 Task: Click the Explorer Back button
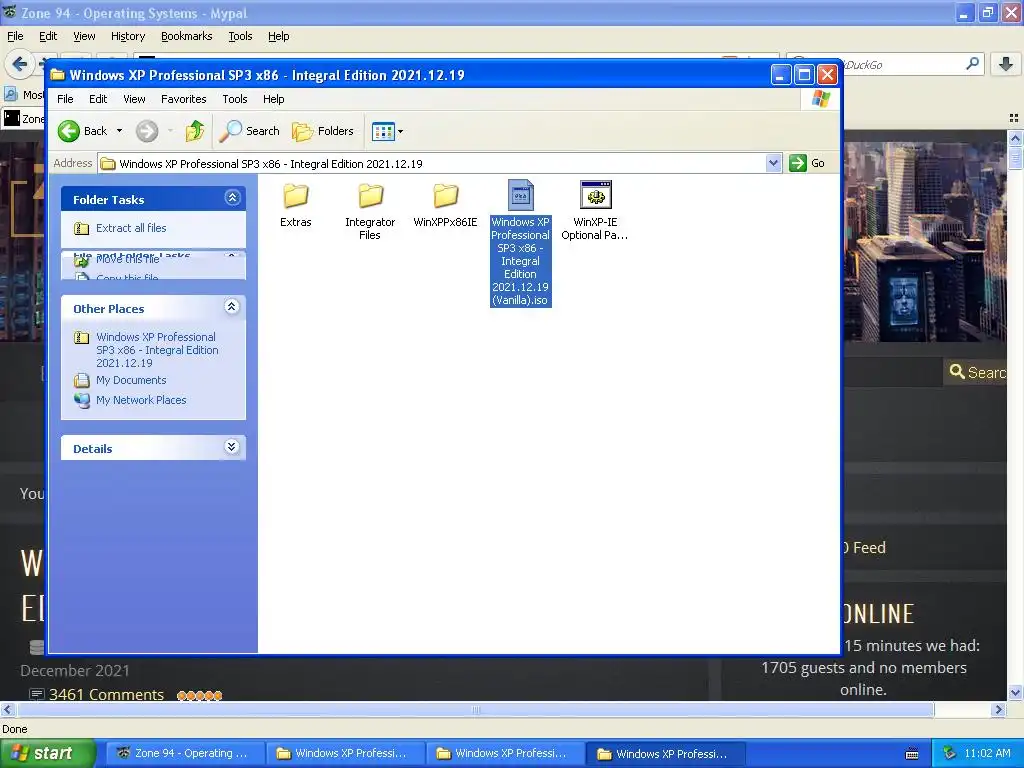[82, 131]
